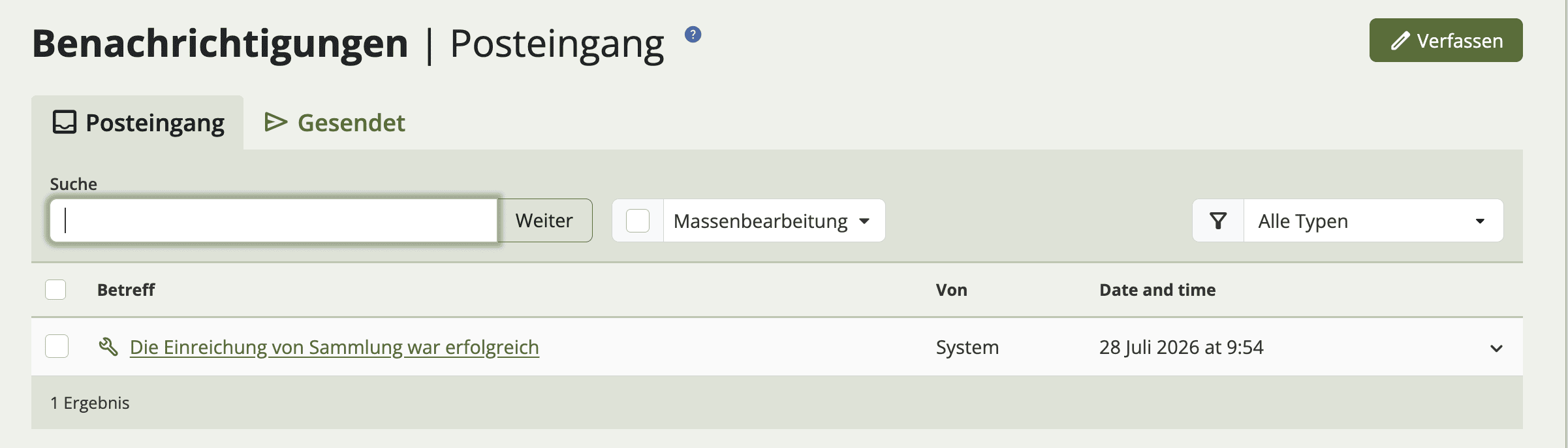Open 'Die Einreichung von Sammlung war erfolgreich' link
1568x448 pixels.
tap(334, 347)
